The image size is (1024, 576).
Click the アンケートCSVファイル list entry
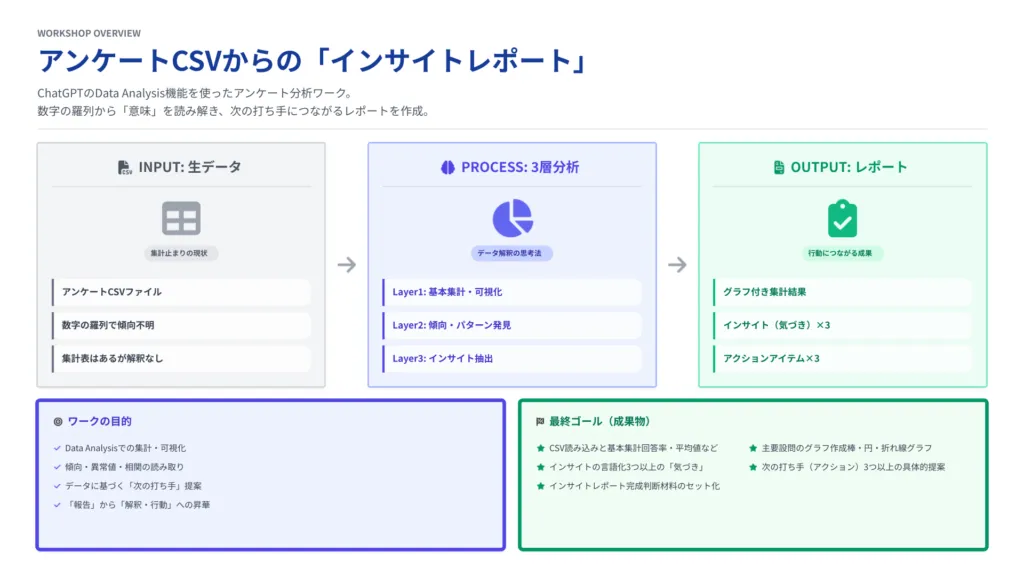click(x=181, y=291)
